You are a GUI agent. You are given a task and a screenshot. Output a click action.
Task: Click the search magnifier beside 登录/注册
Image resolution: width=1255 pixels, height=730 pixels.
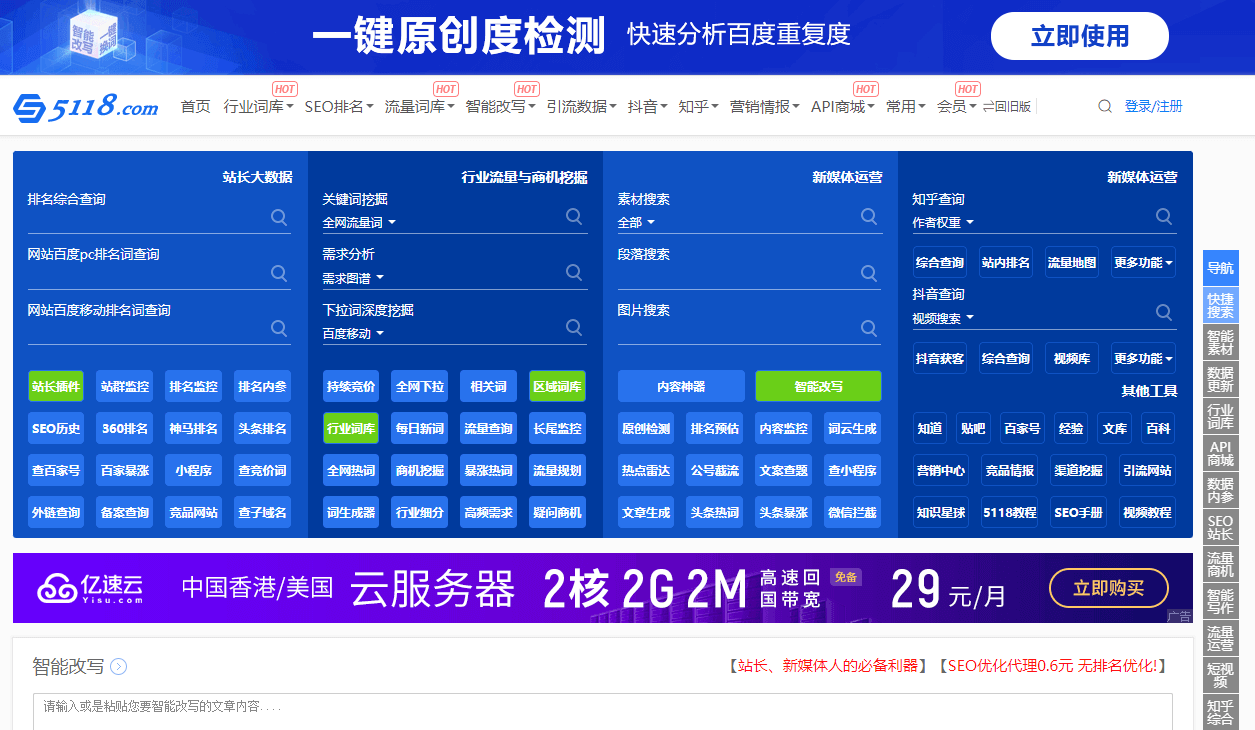click(x=1104, y=105)
